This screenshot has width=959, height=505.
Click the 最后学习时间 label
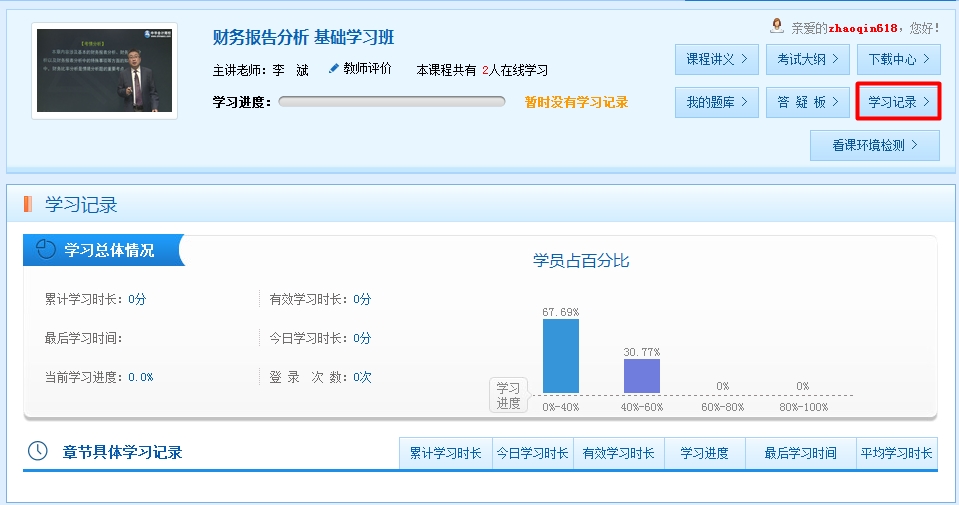(x=83, y=338)
